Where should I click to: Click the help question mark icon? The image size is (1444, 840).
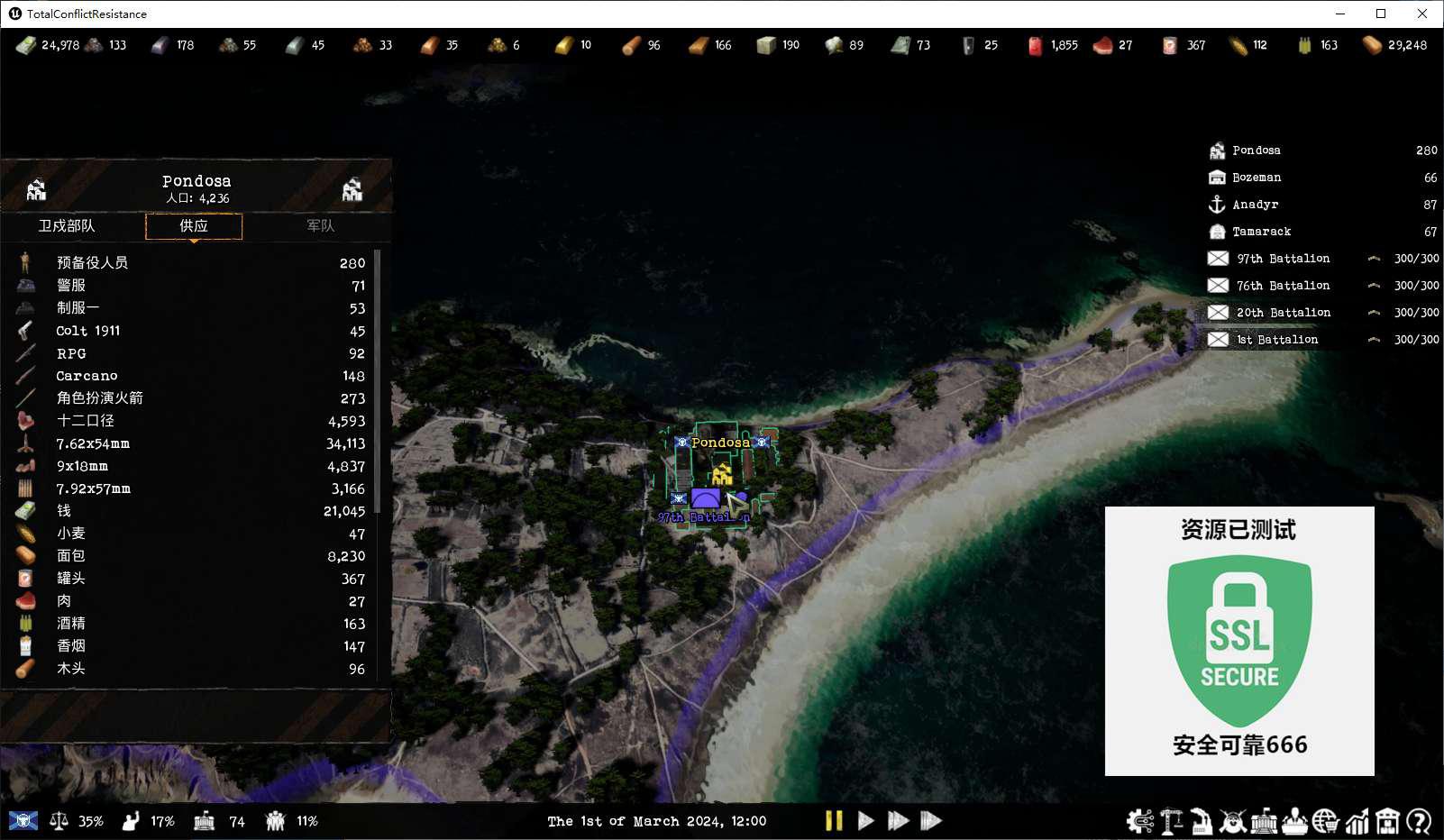(1419, 821)
